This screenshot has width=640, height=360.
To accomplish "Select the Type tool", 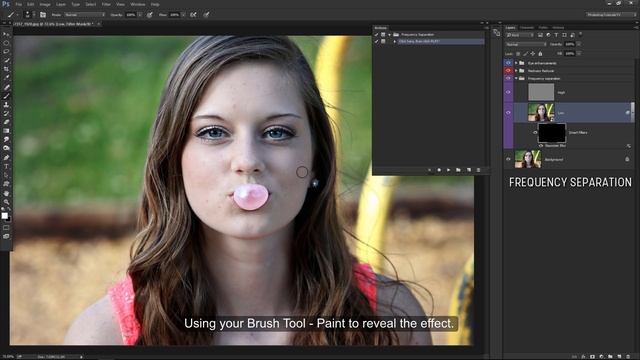I will pyautogui.click(x=6, y=166).
